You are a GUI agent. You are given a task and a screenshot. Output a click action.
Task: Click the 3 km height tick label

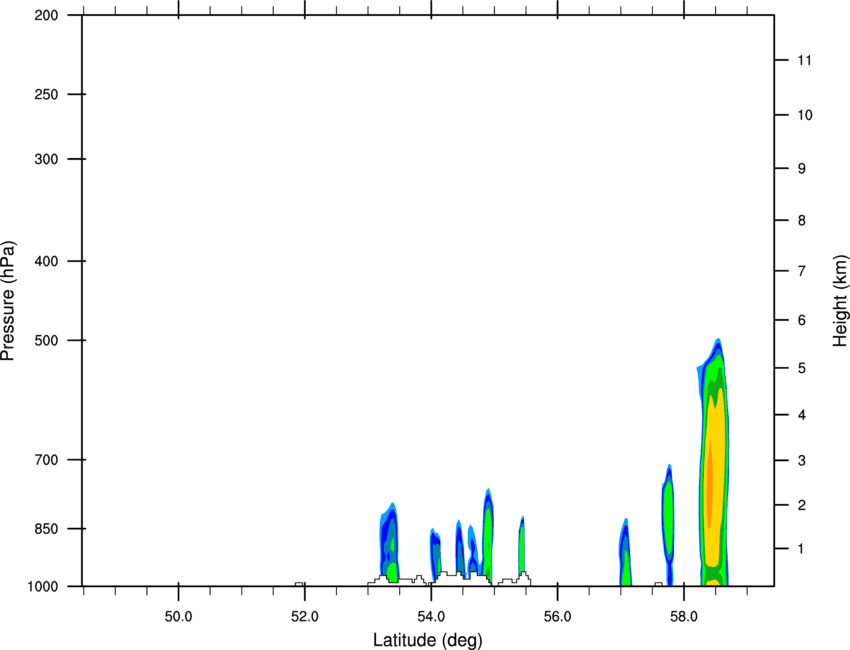(x=801, y=460)
